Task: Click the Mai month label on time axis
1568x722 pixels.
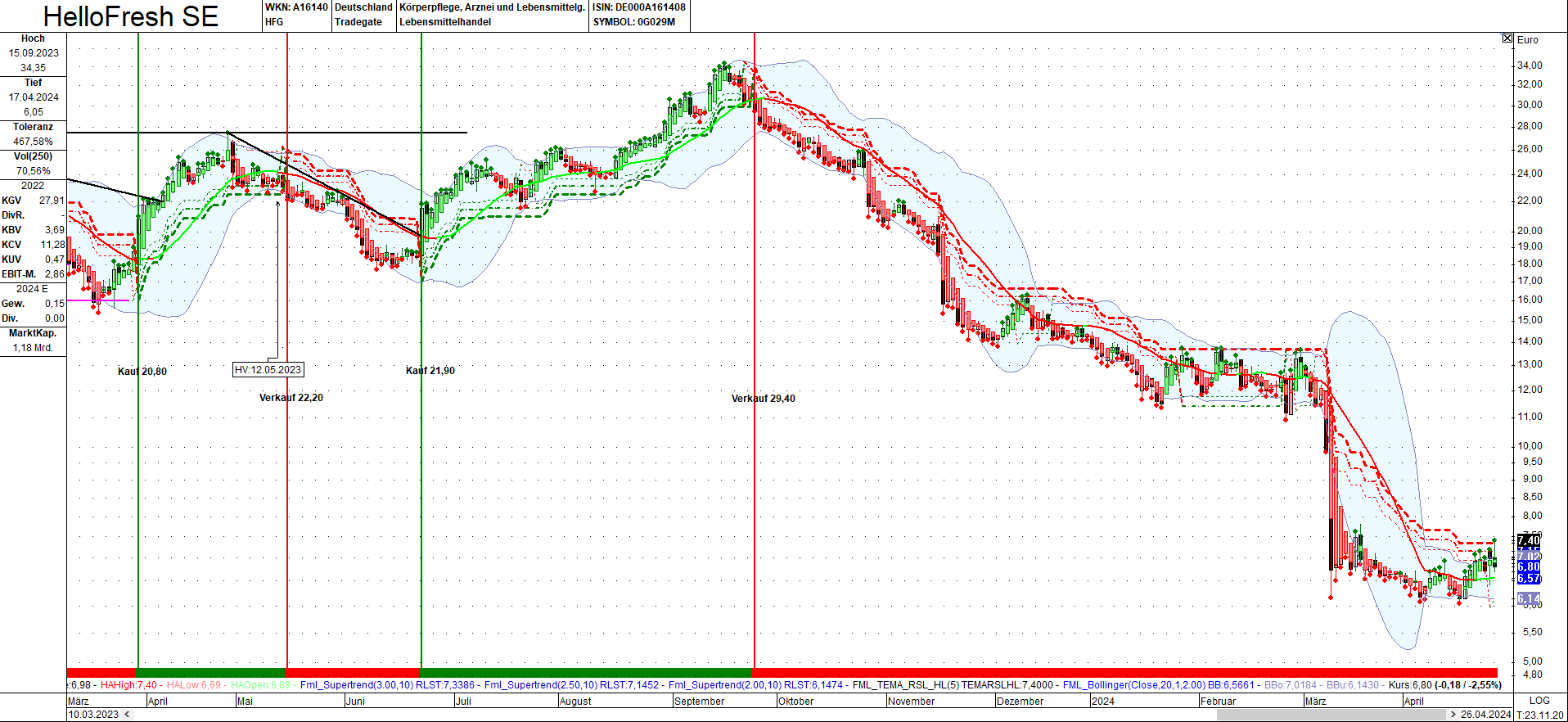Action: point(245,702)
